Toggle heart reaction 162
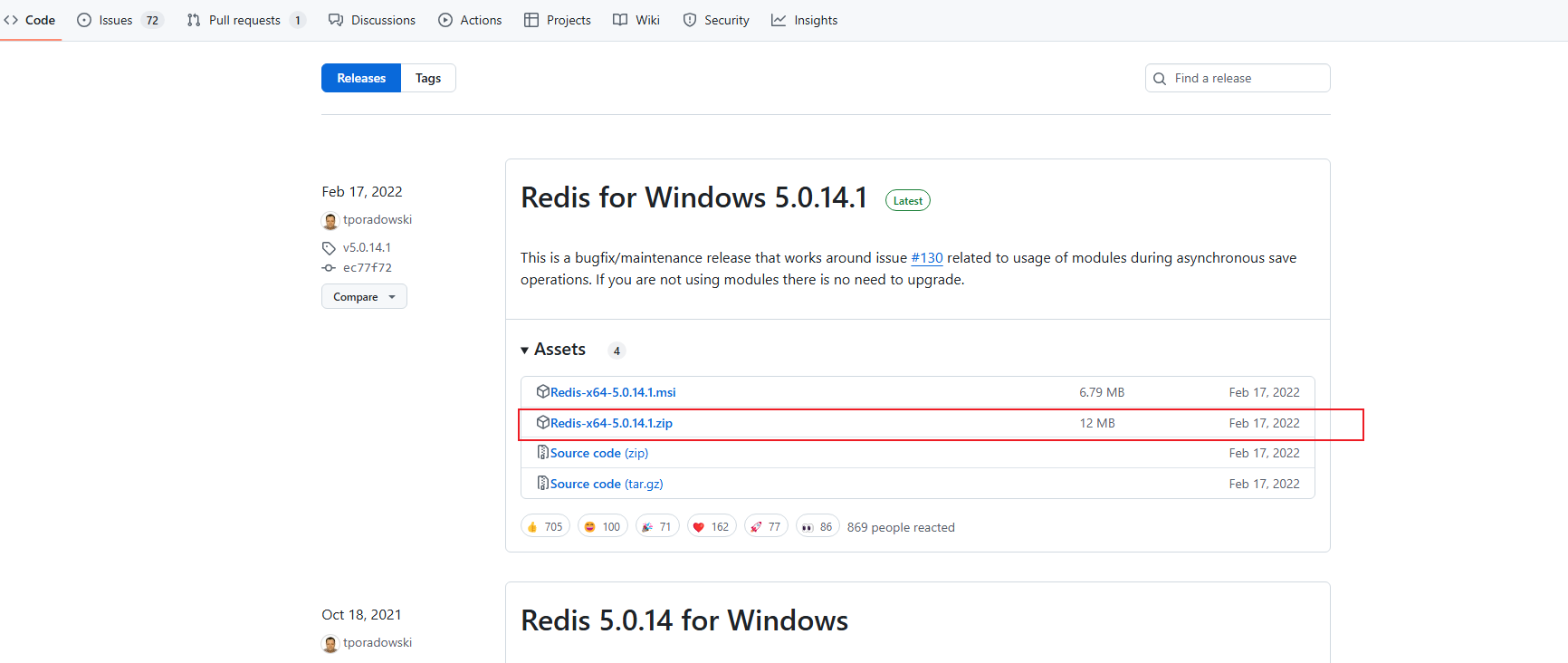Screen dimensions: 1568x663 point(712,526)
